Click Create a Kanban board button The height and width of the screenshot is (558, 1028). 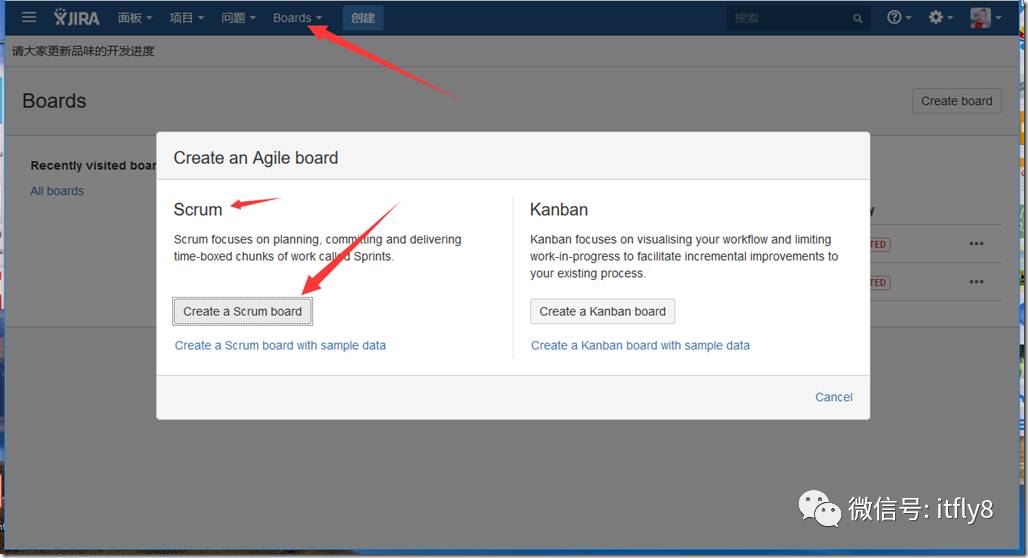(x=603, y=311)
